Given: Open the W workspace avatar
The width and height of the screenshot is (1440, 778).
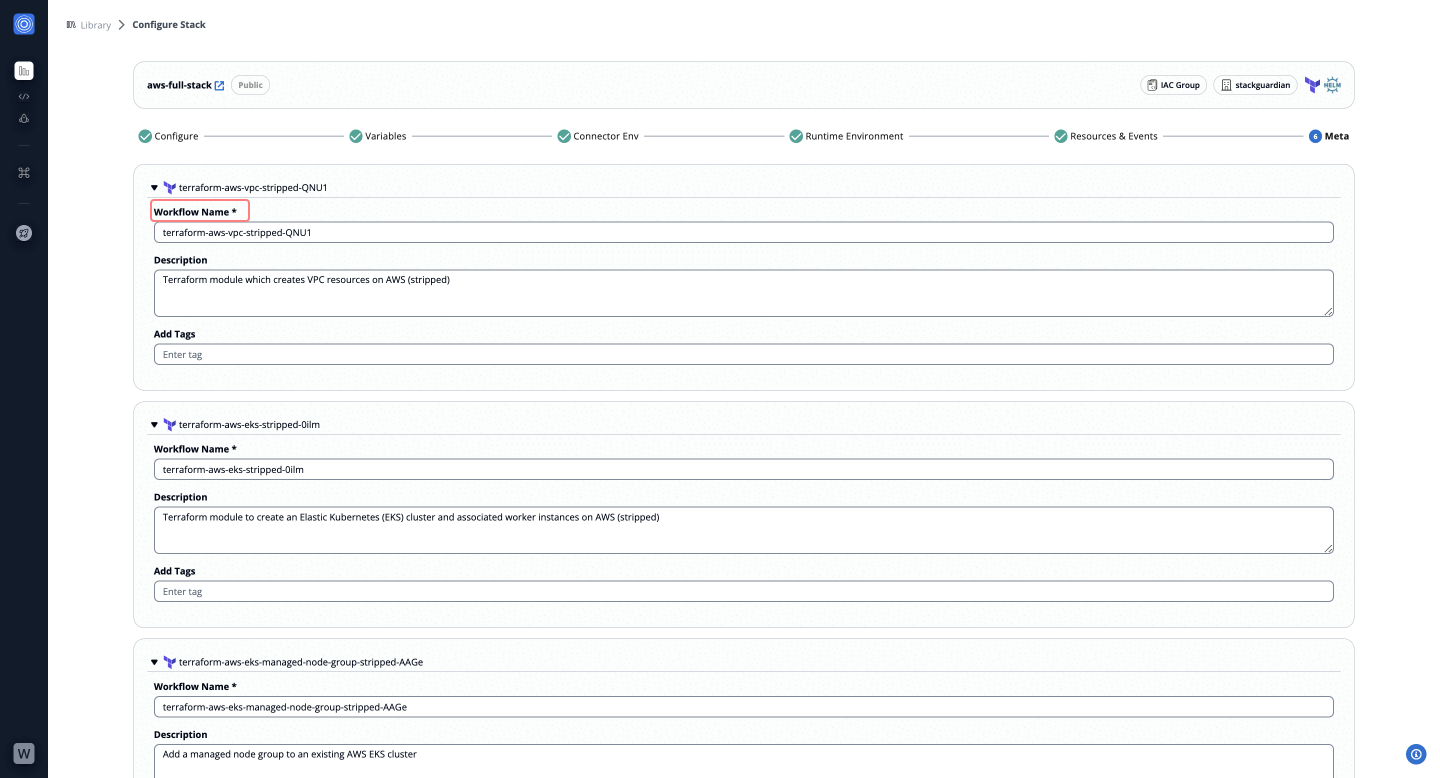Looking at the screenshot, I should point(24,753).
